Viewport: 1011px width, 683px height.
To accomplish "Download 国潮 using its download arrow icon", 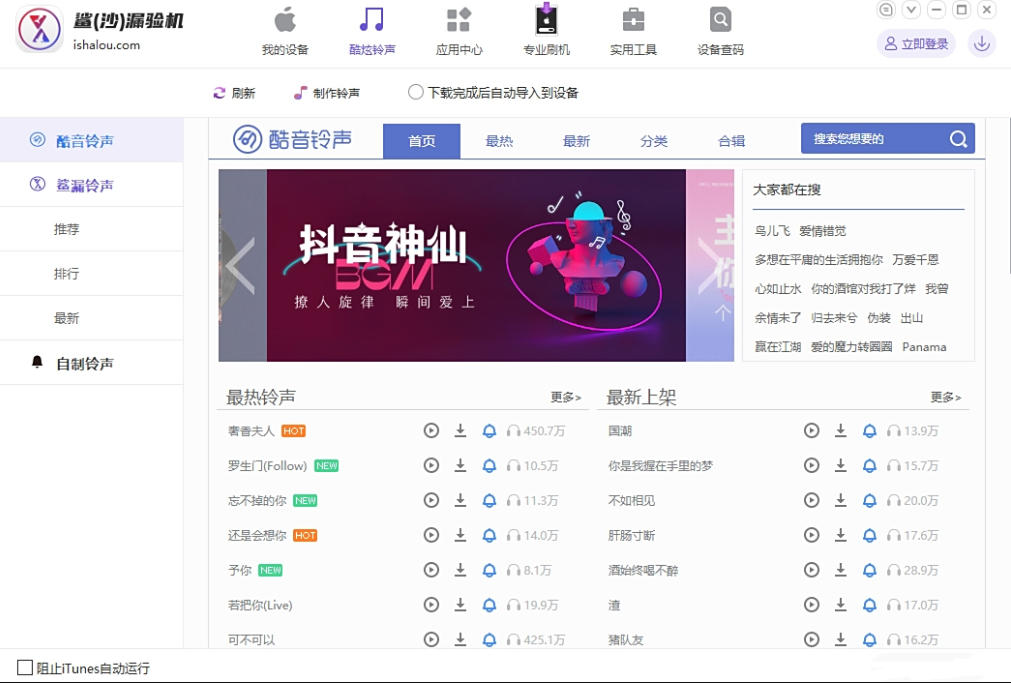I will click(x=839, y=430).
